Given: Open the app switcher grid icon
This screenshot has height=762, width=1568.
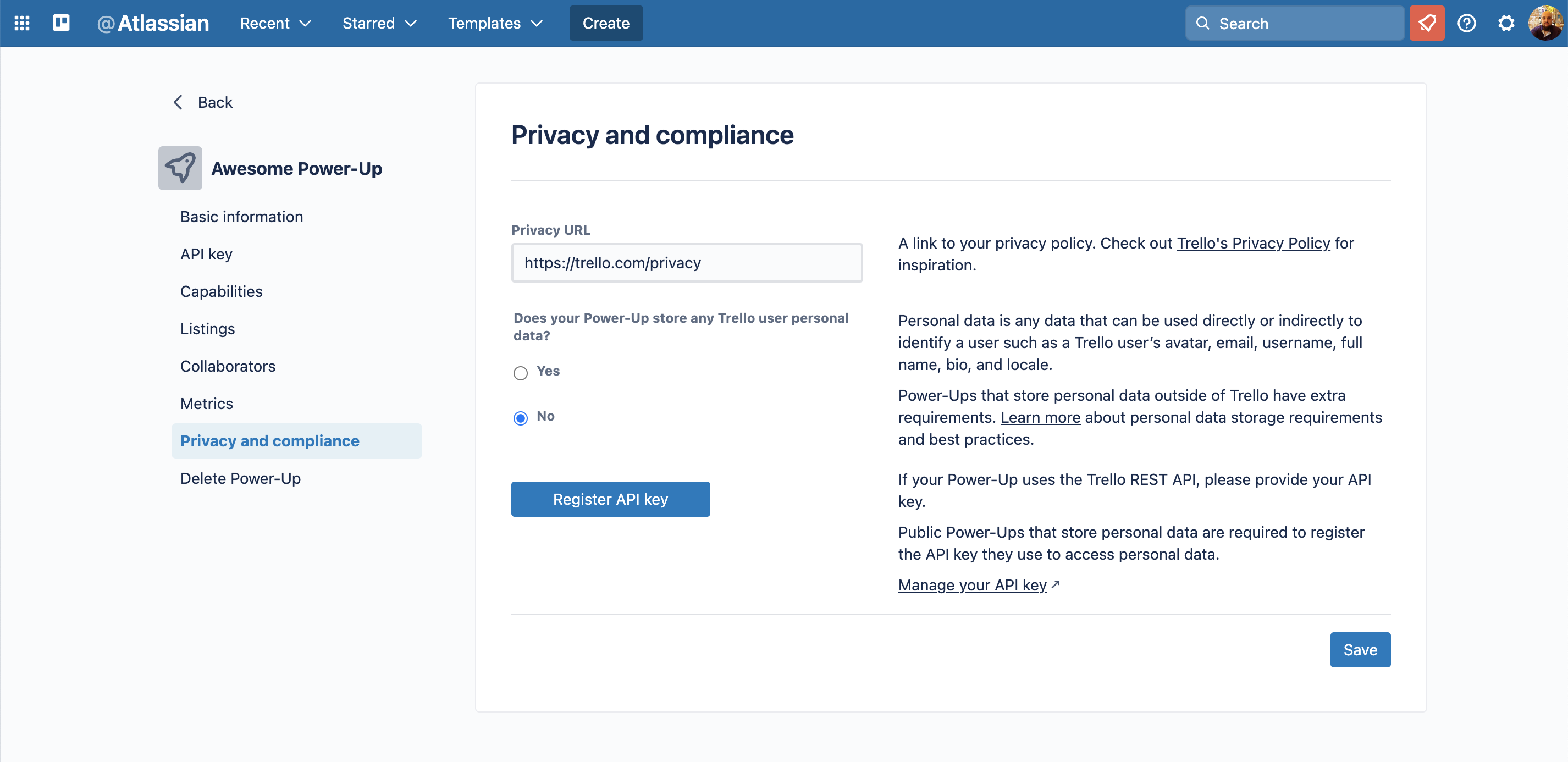Looking at the screenshot, I should (x=22, y=23).
